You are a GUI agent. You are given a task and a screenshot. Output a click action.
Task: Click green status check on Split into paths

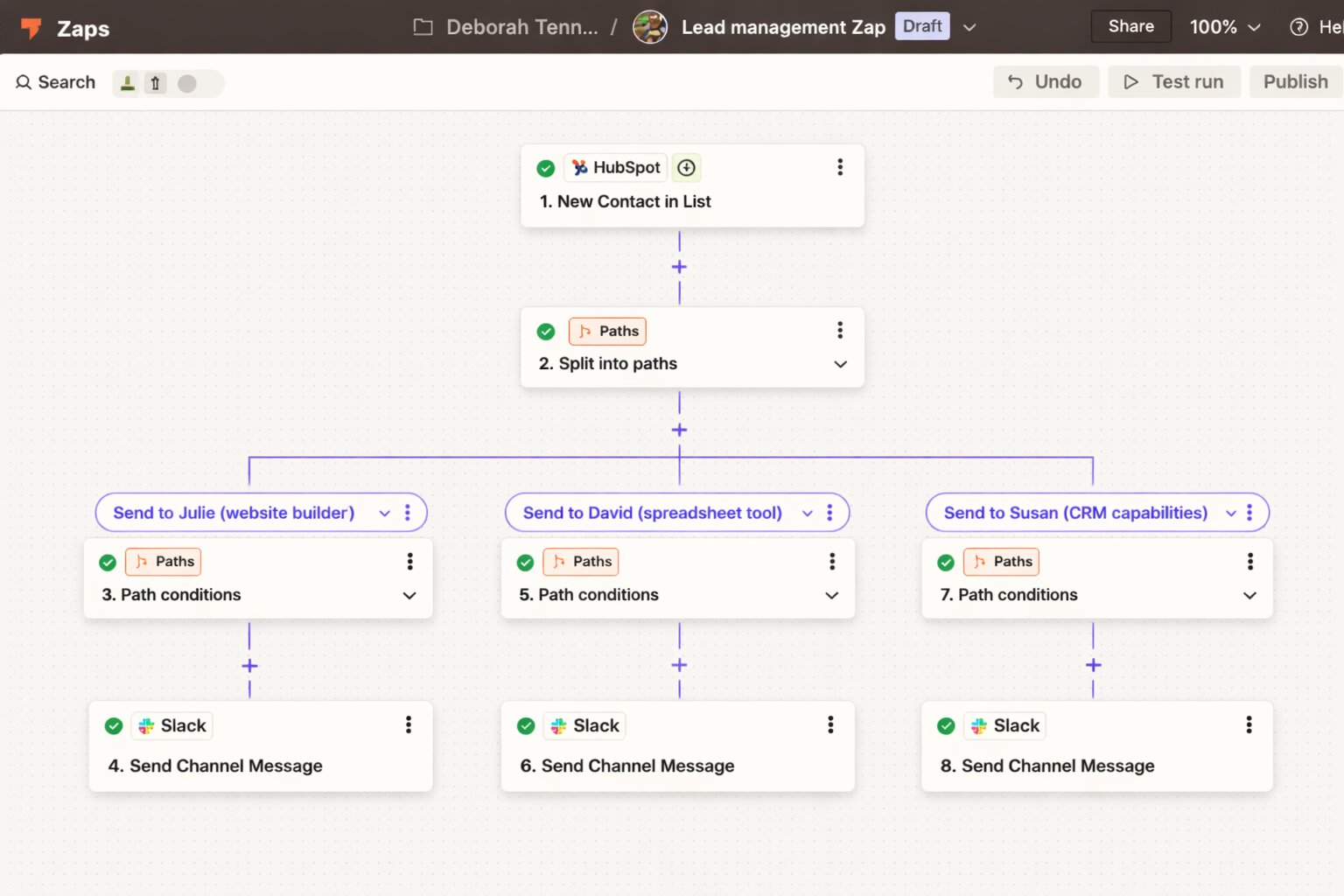click(546, 332)
